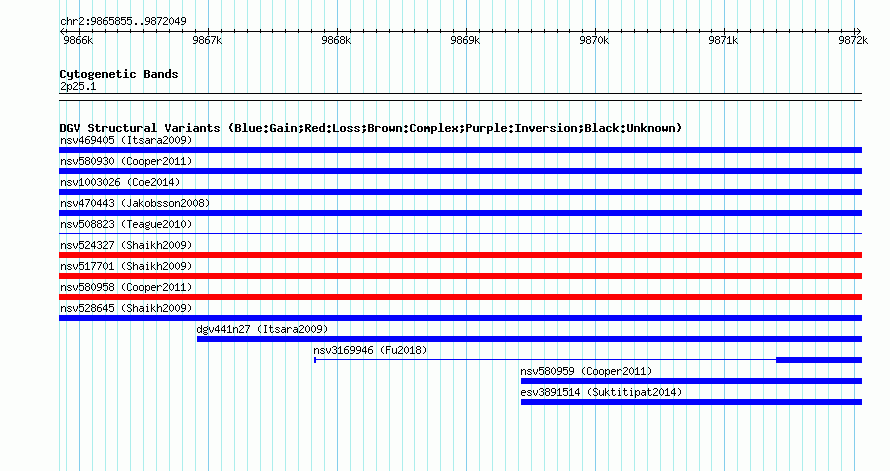Image resolution: width=890 pixels, height=471 pixels.
Task: Click the nsv580930 (Cooper2011) variant label
Action: click(x=126, y=161)
